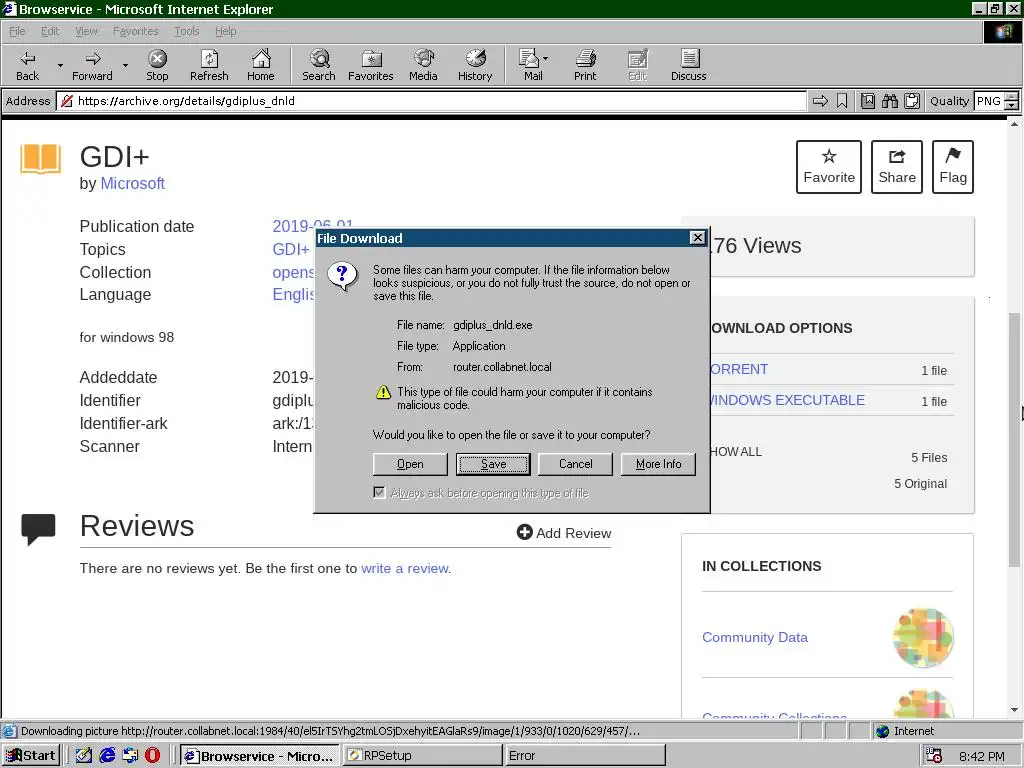Cancel the File Download dialog
Viewport: 1024px width, 768px height.
[x=575, y=464]
